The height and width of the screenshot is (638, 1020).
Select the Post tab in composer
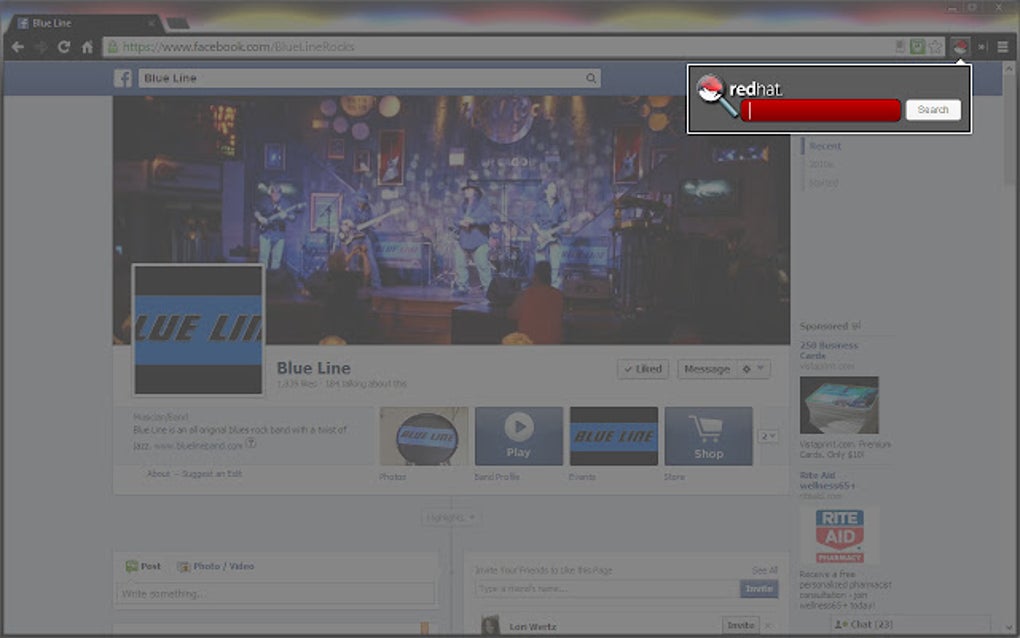tap(144, 566)
